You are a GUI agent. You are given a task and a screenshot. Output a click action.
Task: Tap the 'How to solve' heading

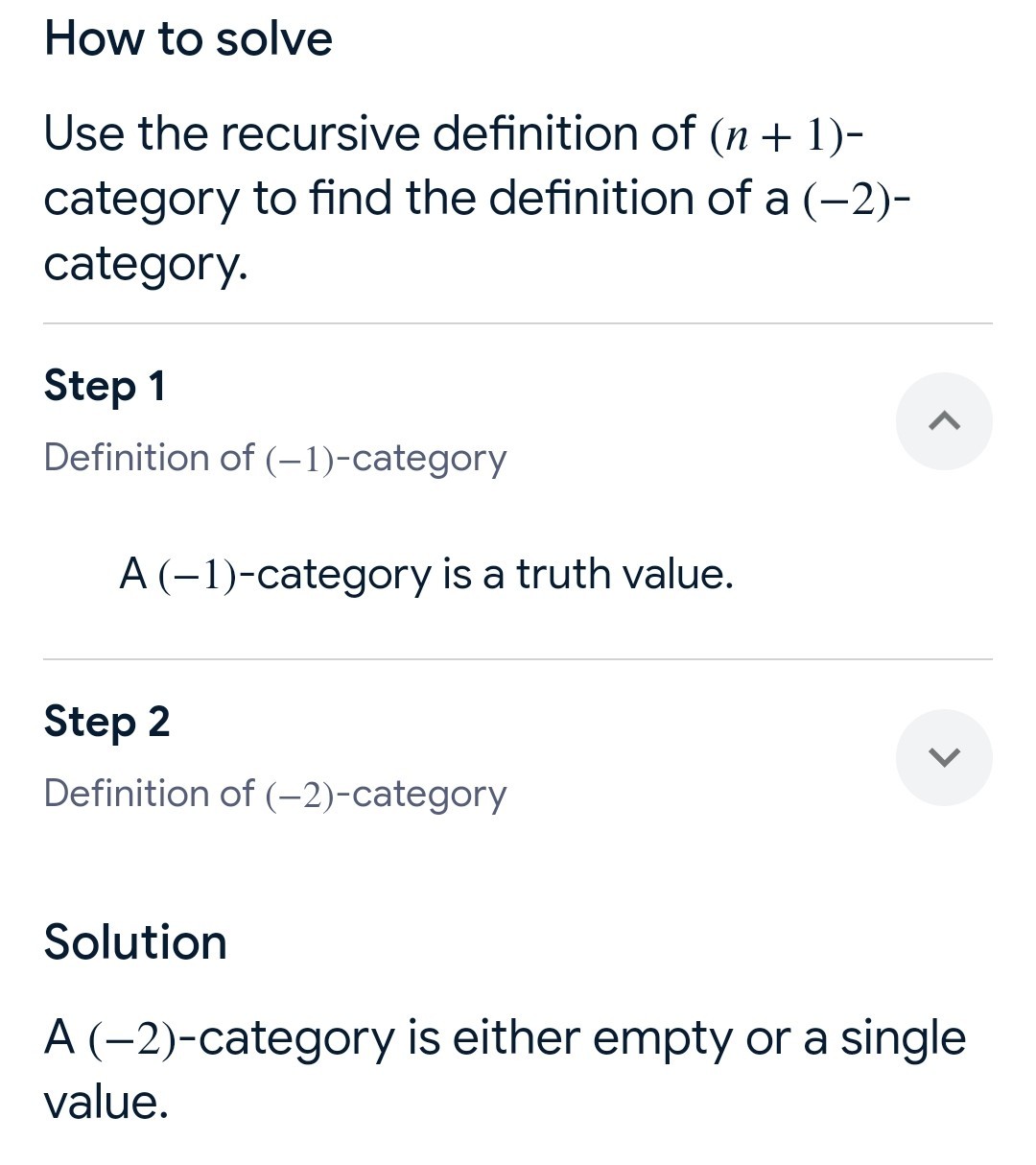(189, 39)
